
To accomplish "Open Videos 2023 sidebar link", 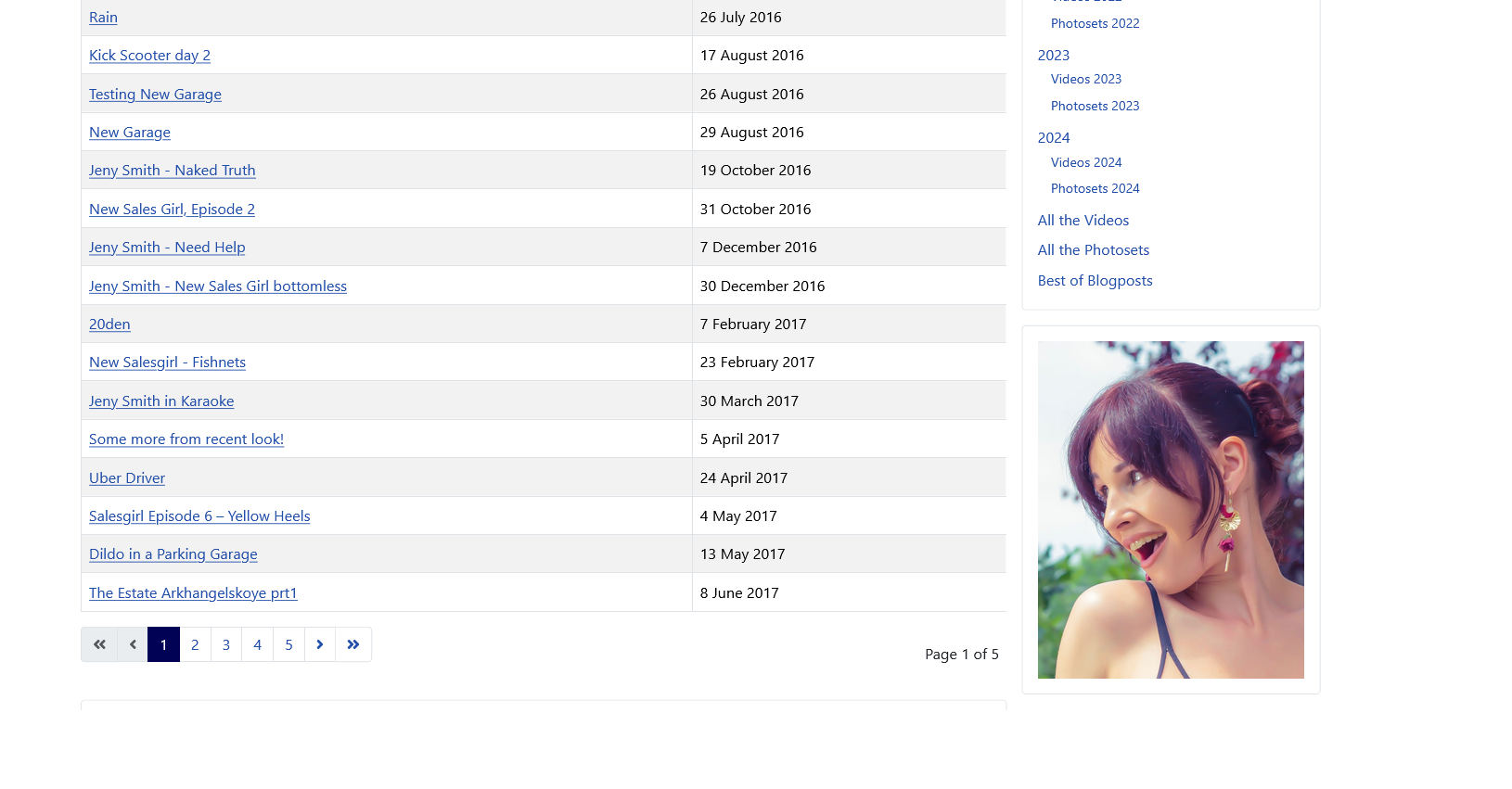I will click(1086, 80).
